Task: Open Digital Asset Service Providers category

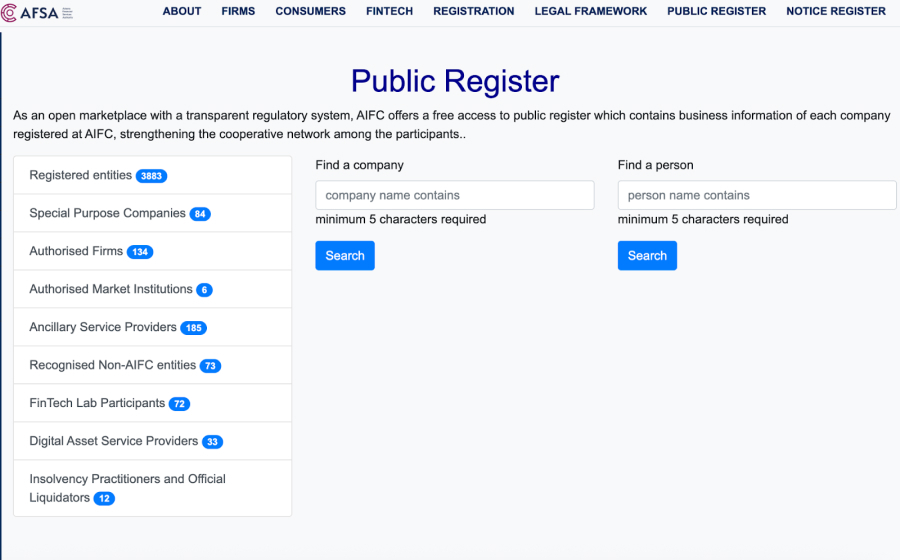Action: pyautogui.click(x=113, y=442)
